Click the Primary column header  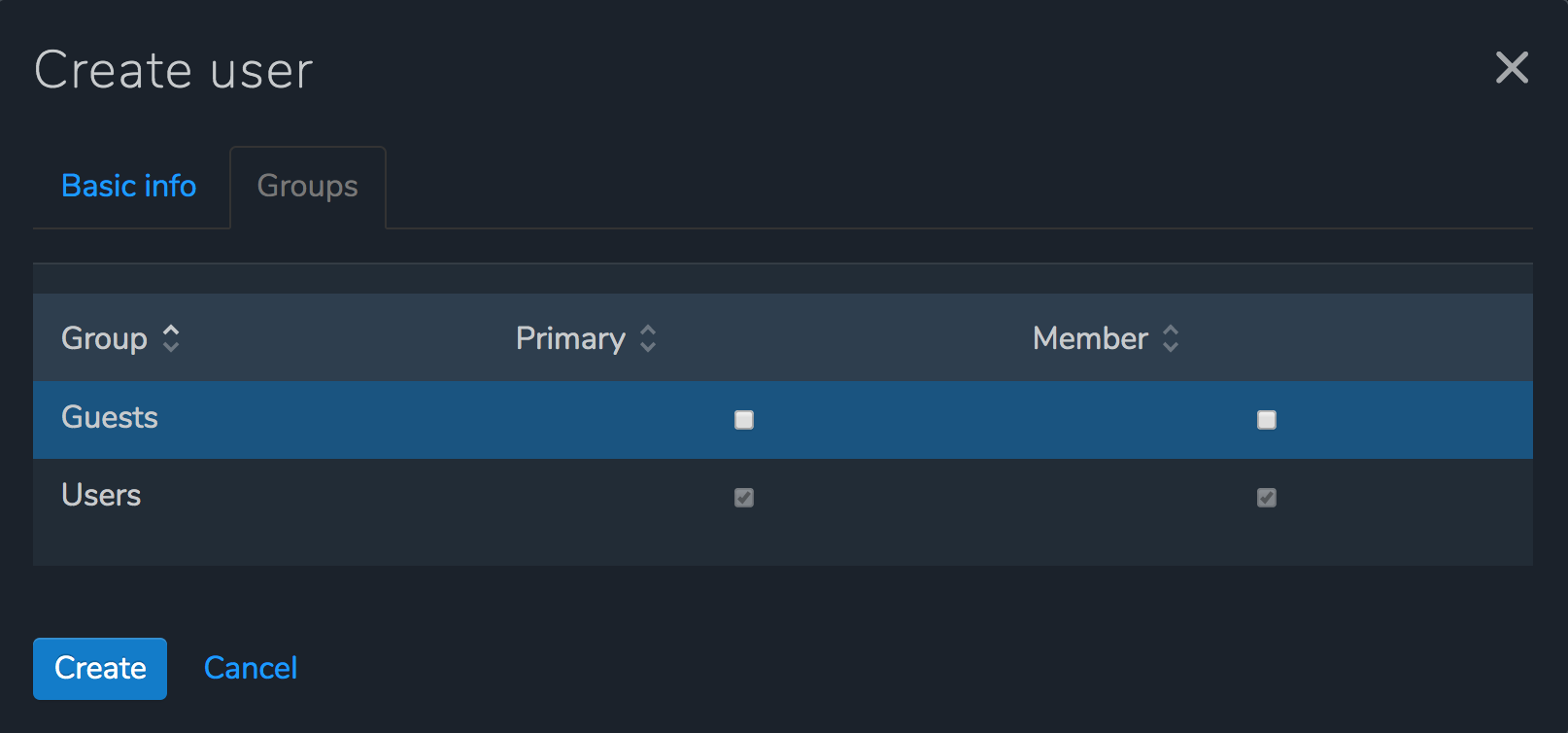click(x=570, y=338)
